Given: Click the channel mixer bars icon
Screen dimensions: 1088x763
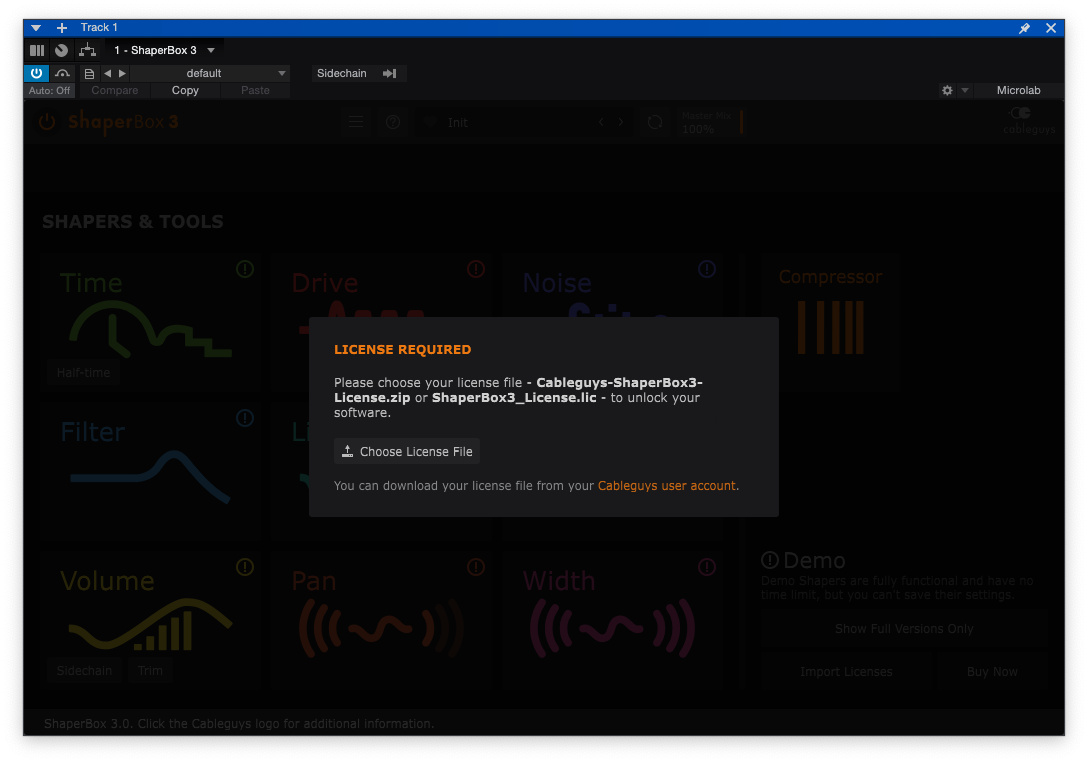Looking at the screenshot, I should [x=37, y=50].
